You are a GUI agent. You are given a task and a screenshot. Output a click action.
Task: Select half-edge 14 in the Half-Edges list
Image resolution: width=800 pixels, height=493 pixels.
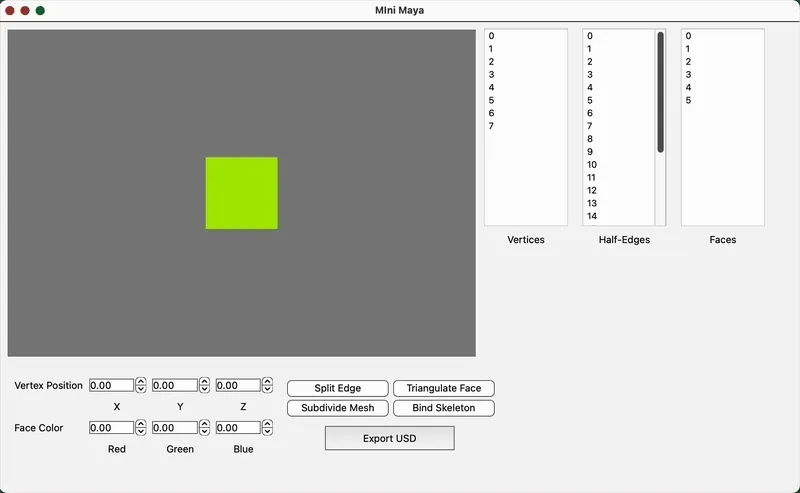[x=592, y=216]
